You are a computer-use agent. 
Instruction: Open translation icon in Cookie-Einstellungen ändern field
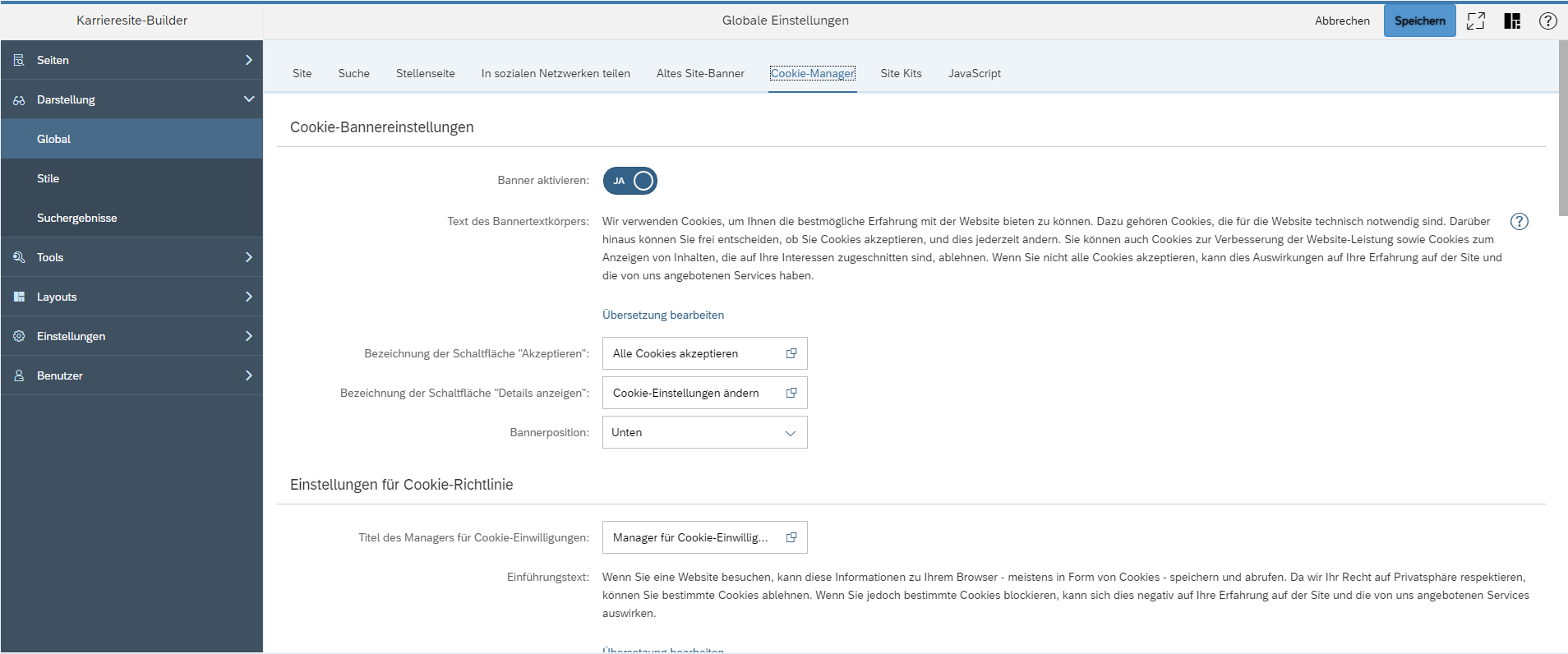pyautogui.click(x=791, y=393)
